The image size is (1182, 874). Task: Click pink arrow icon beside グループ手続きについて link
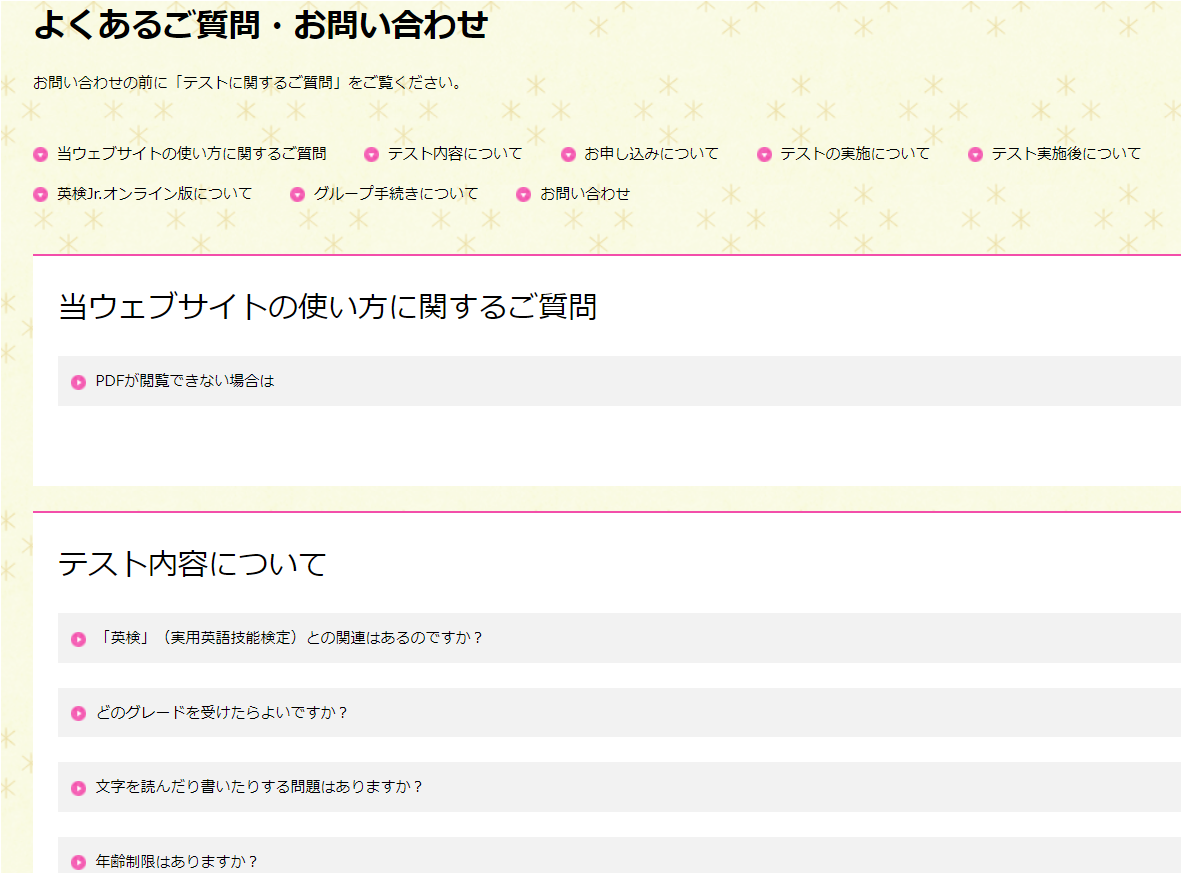297,195
